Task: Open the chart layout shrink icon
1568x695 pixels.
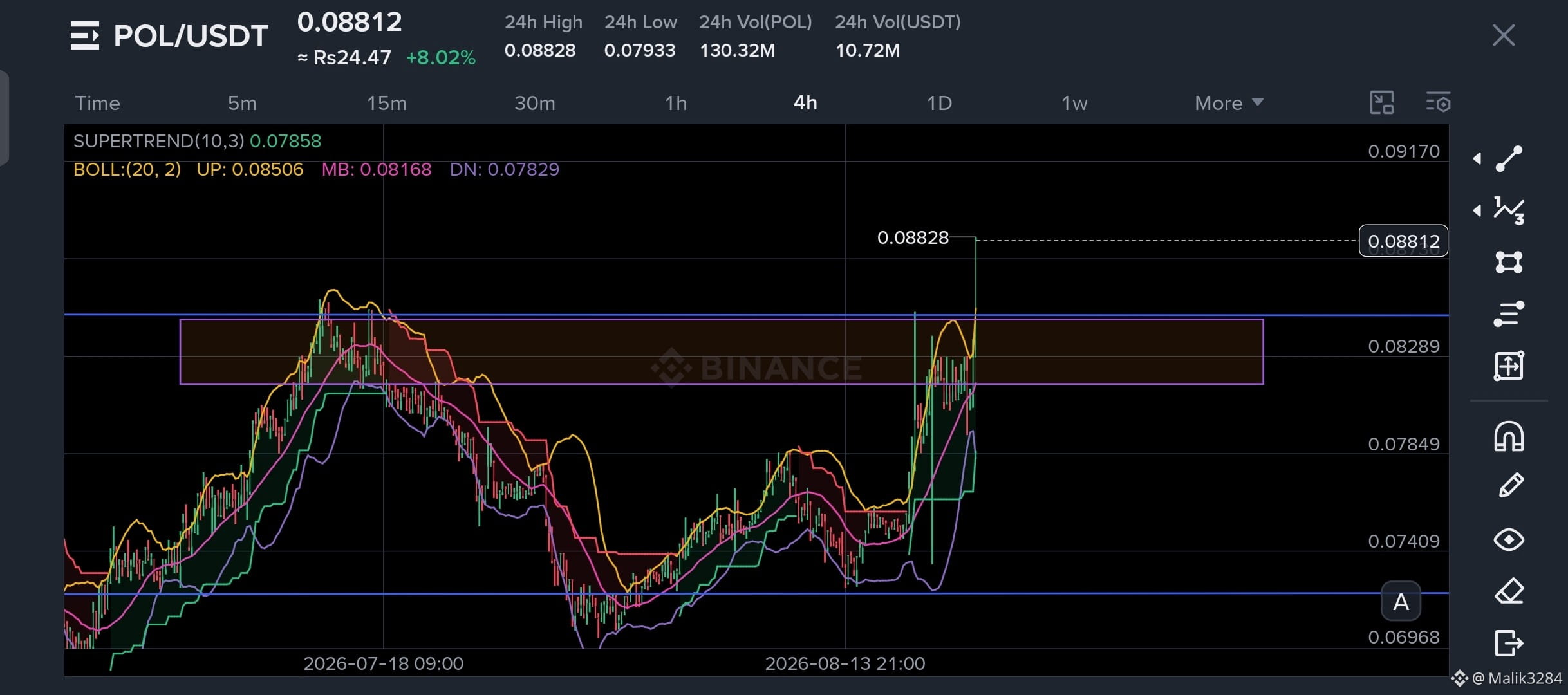Action: tap(1382, 103)
